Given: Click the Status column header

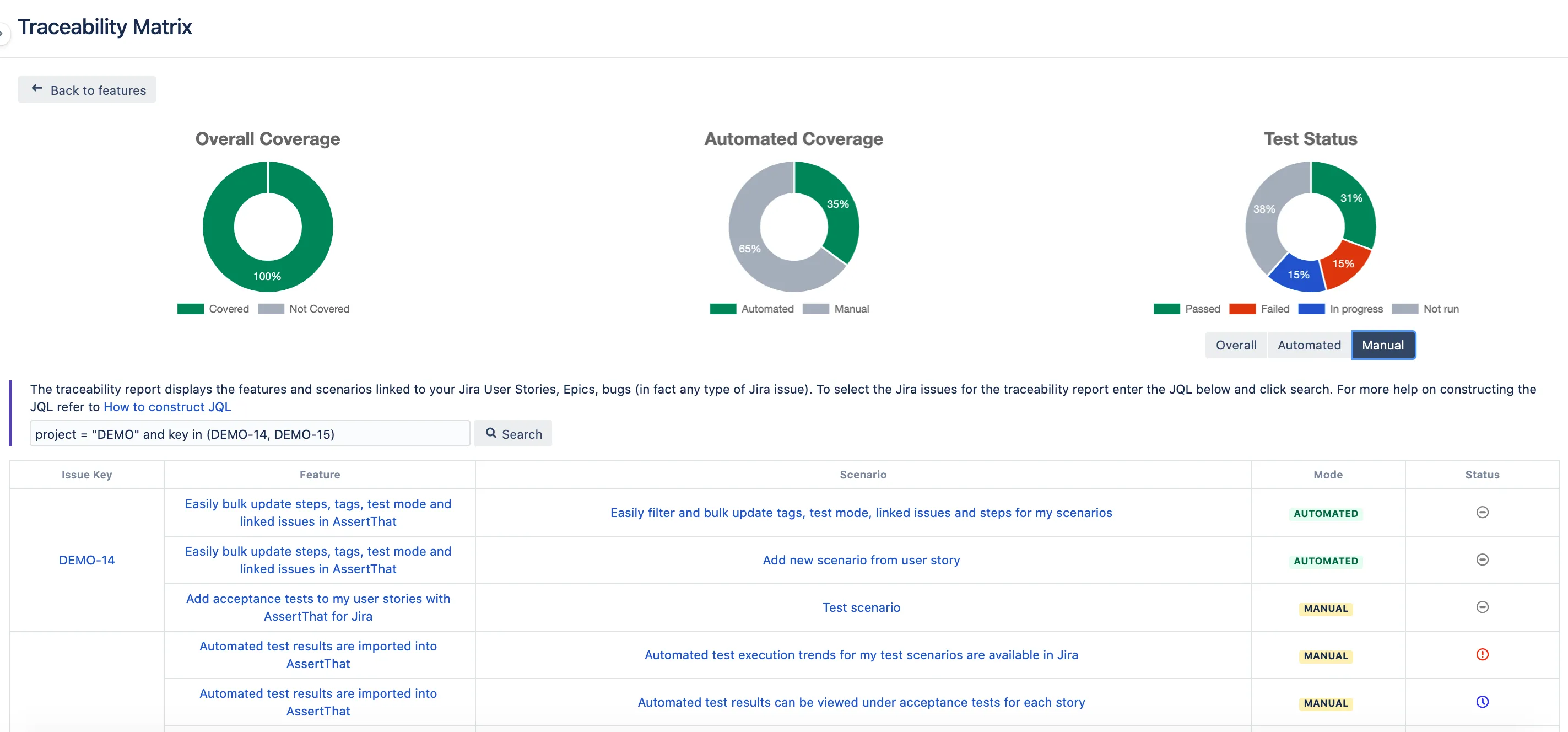Looking at the screenshot, I should [x=1482, y=475].
